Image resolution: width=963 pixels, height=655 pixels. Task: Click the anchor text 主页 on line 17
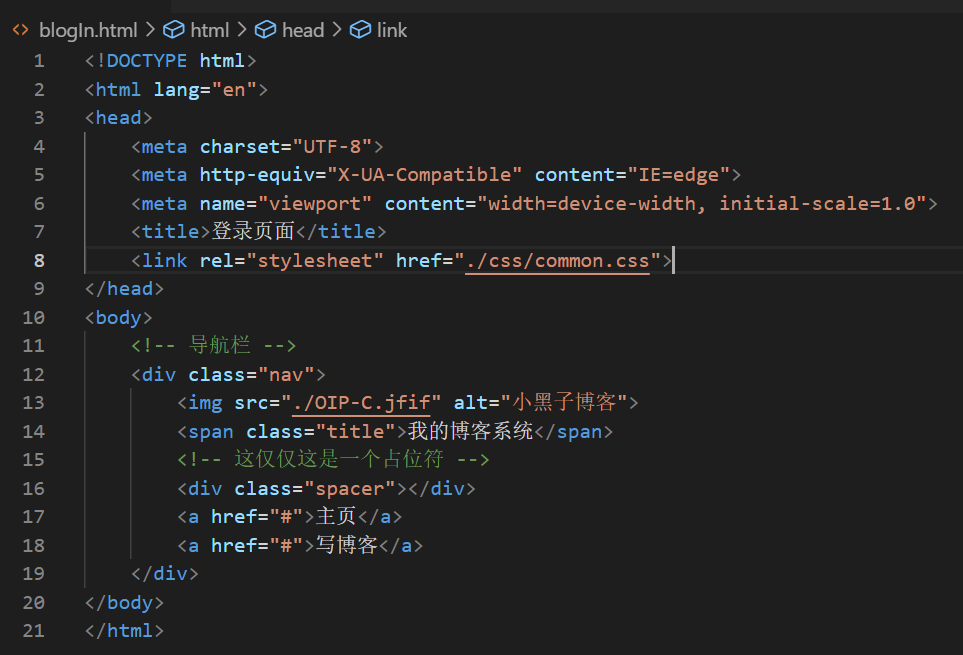point(336,516)
